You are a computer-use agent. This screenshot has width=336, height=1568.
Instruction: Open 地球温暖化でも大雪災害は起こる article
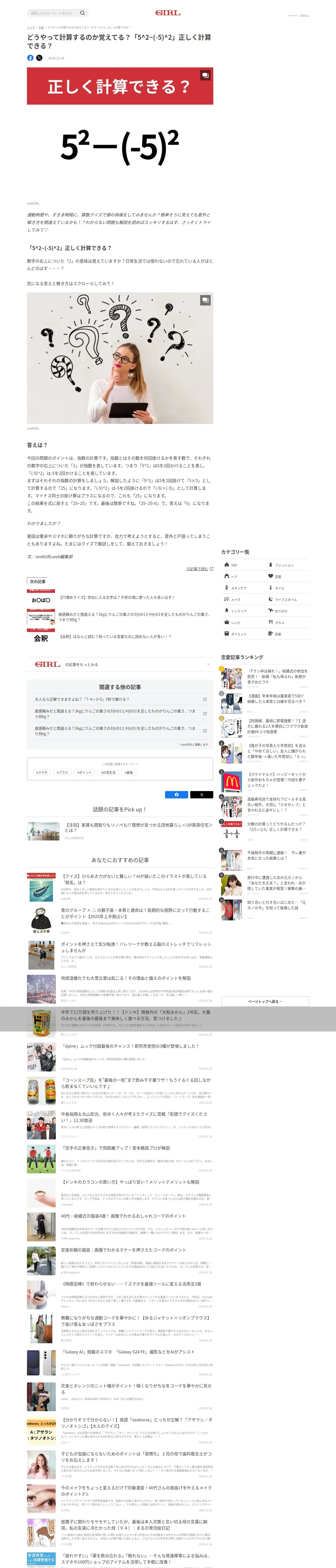point(126,978)
